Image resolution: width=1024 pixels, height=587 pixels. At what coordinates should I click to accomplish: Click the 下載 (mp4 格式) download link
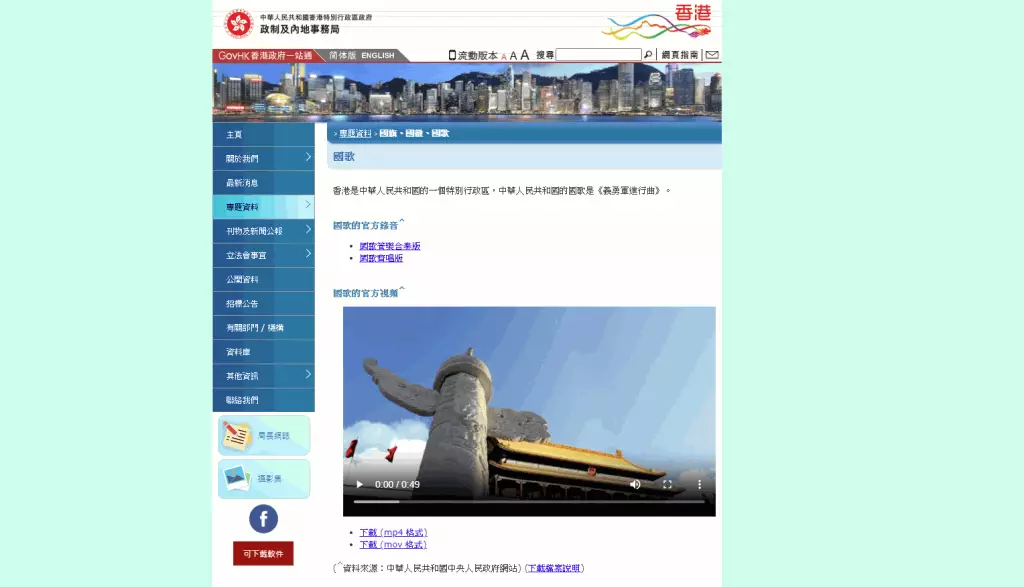(393, 532)
